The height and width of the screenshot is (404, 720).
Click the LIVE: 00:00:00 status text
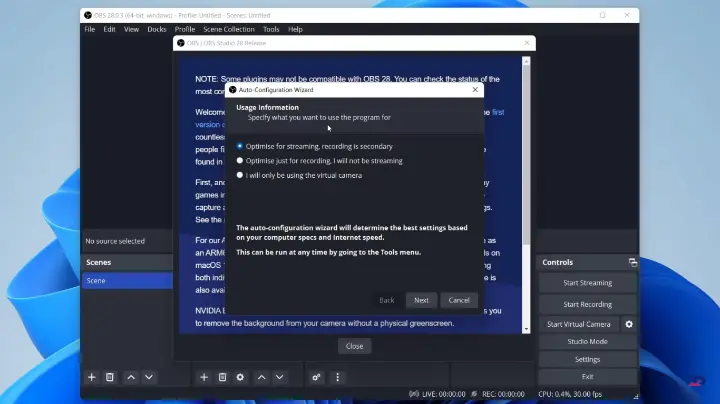point(444,394)
